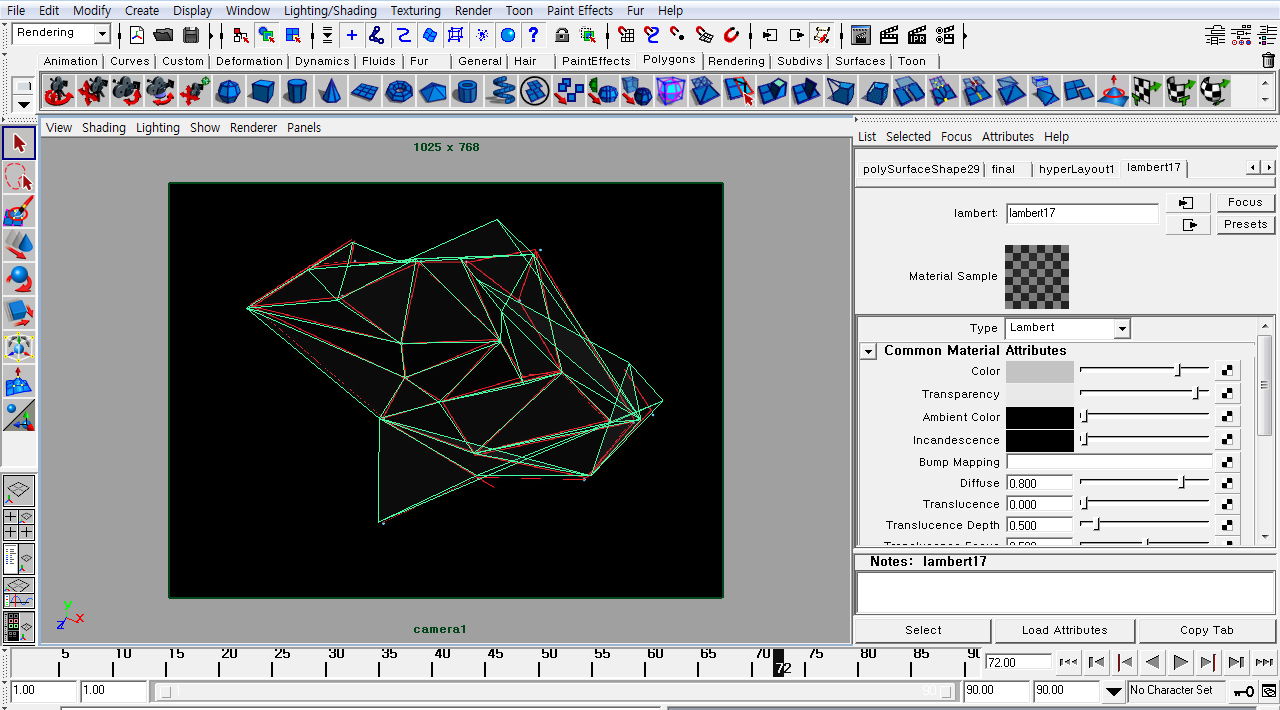Open the Texturing menu
The image size is (1280, 710).
click(x=415, y=10)
